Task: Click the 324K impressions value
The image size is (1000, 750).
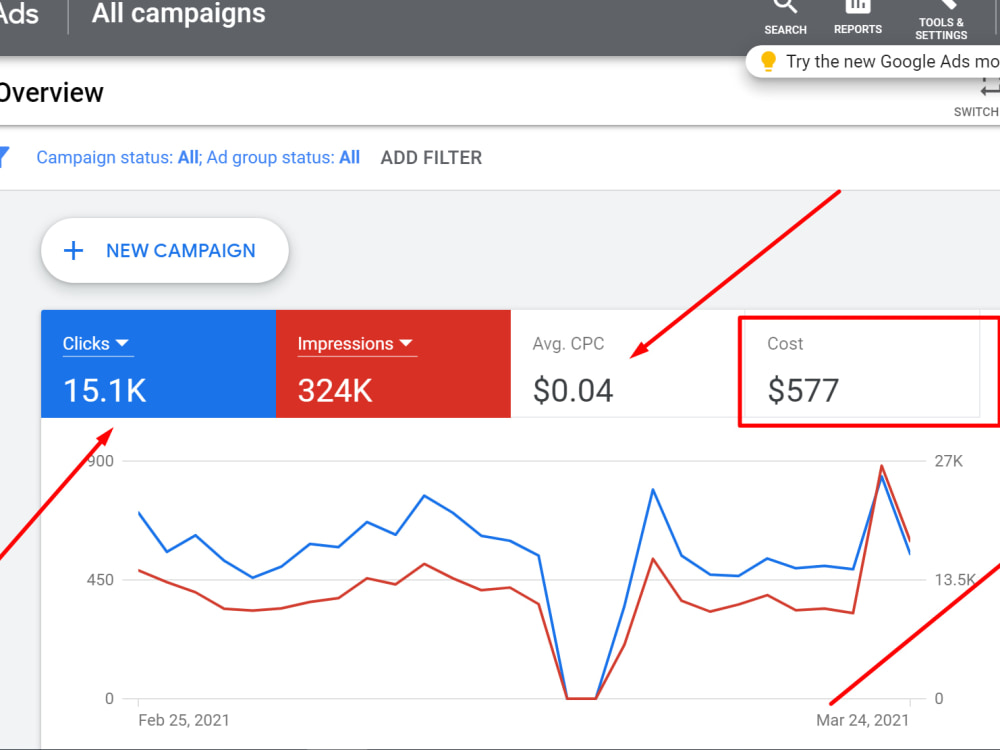Action: [335, 390]
